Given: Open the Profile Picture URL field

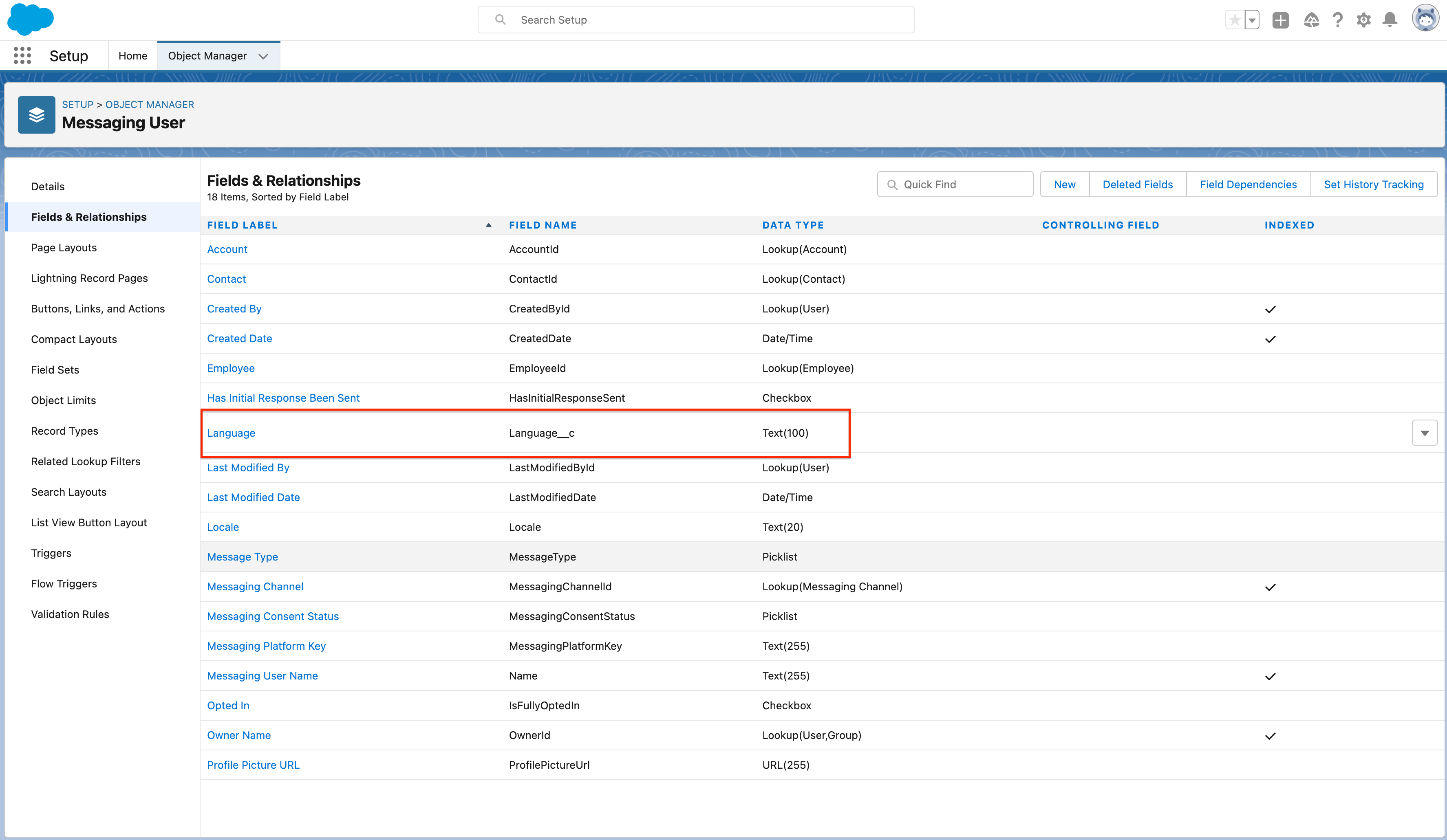Looking at the screenshot, I should (253, 765).
